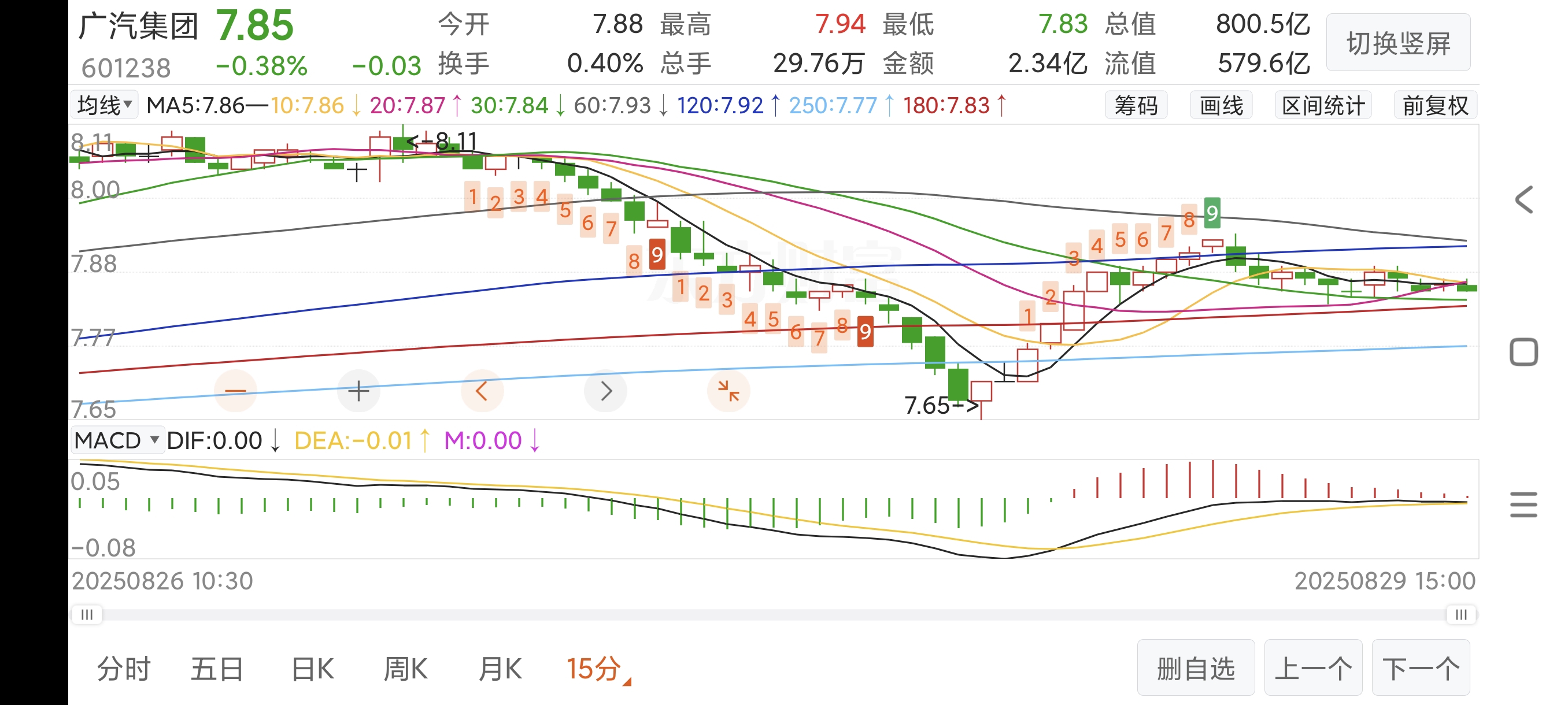Screen dimensions: 1568x705
Task: Tap the current price 7.85
Action: (254, 25)
